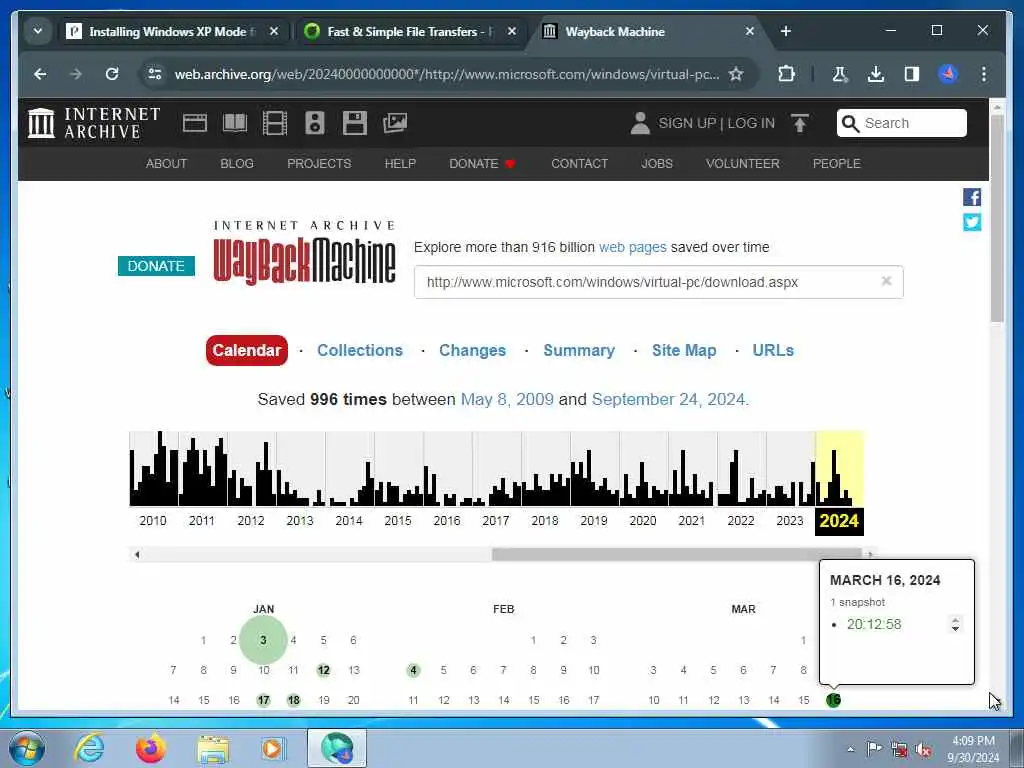
Task: Open the January 3 capture day
Action: point(263,640)
